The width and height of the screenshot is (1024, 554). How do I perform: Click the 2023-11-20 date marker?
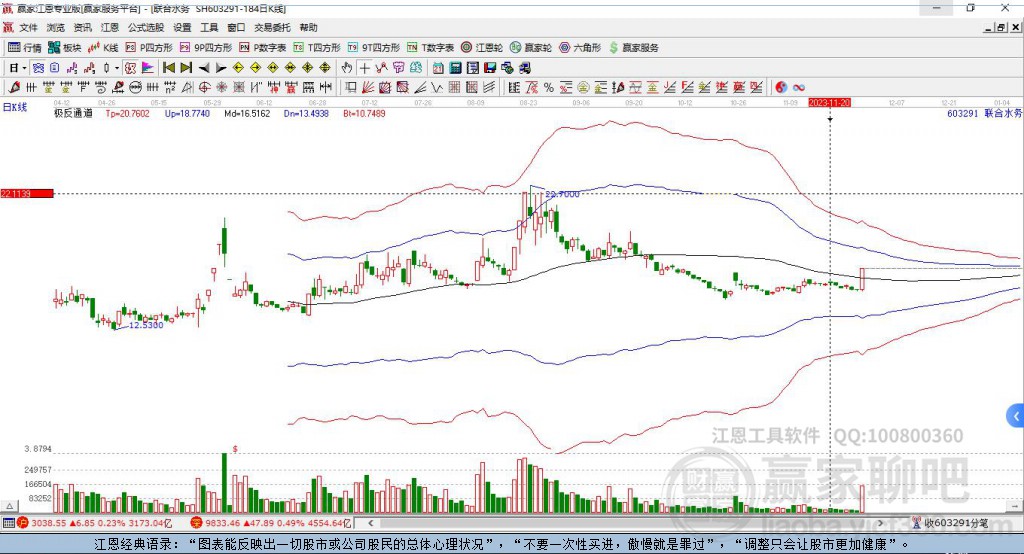(829, 103)
